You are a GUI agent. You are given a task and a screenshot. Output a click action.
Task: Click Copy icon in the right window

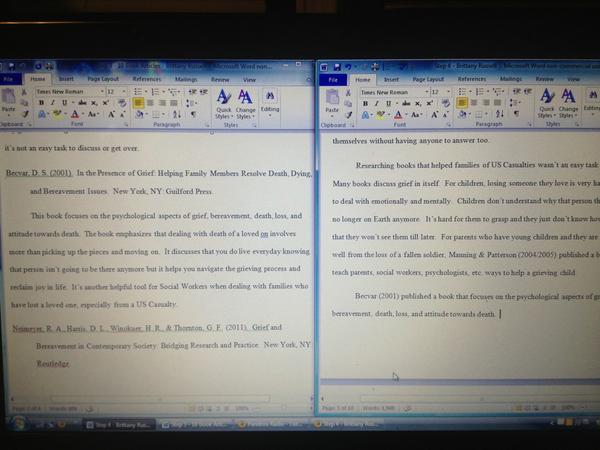[348, 104]
